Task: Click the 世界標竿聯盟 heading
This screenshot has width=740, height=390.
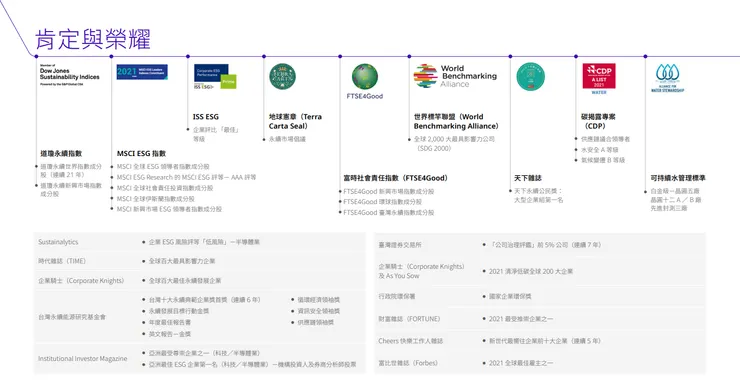Action: tap(456, 121)
